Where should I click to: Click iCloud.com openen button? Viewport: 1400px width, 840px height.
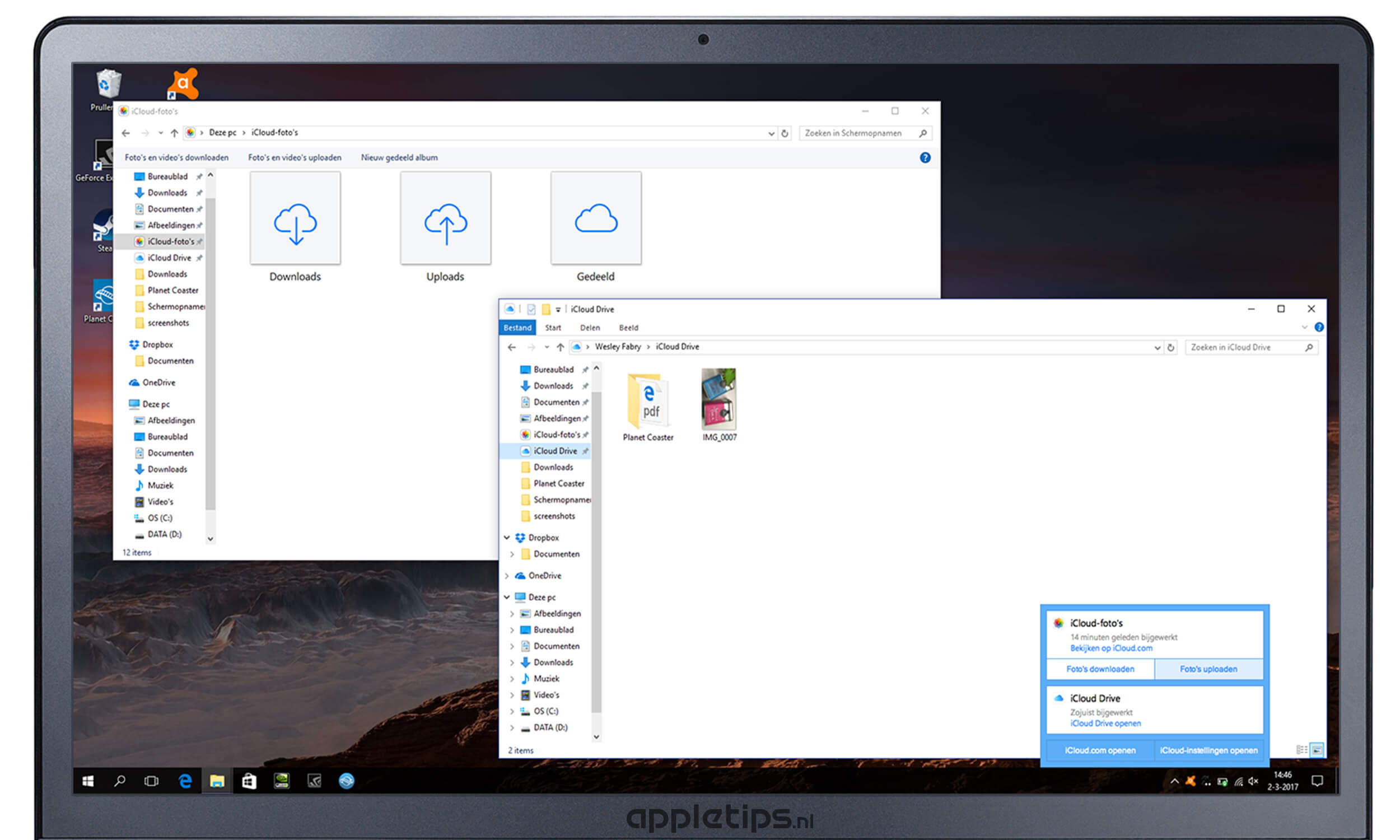pyautogui.click(x=1100, y=750)
